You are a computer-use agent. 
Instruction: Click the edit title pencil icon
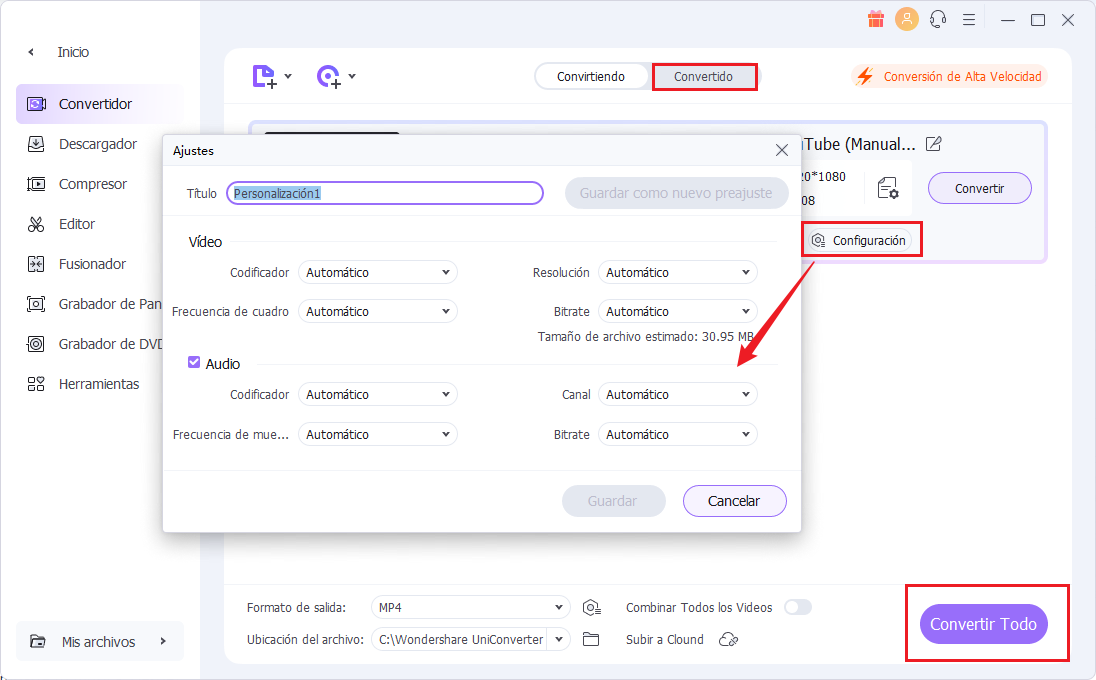933,144
